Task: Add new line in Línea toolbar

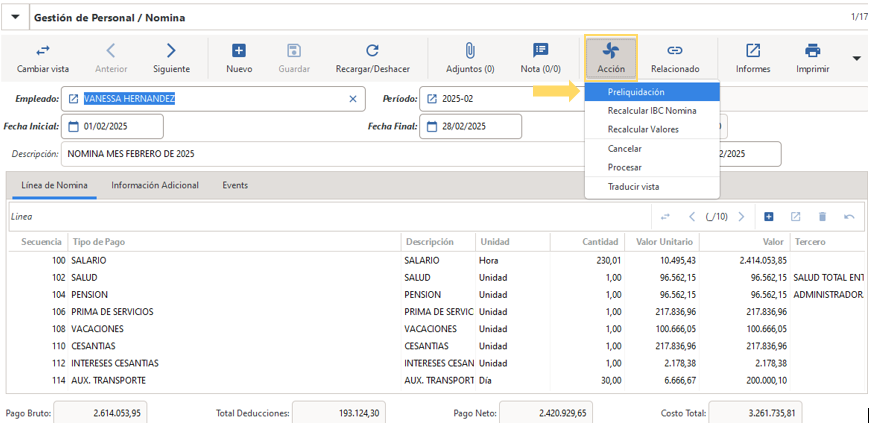Action: (769, 217)
